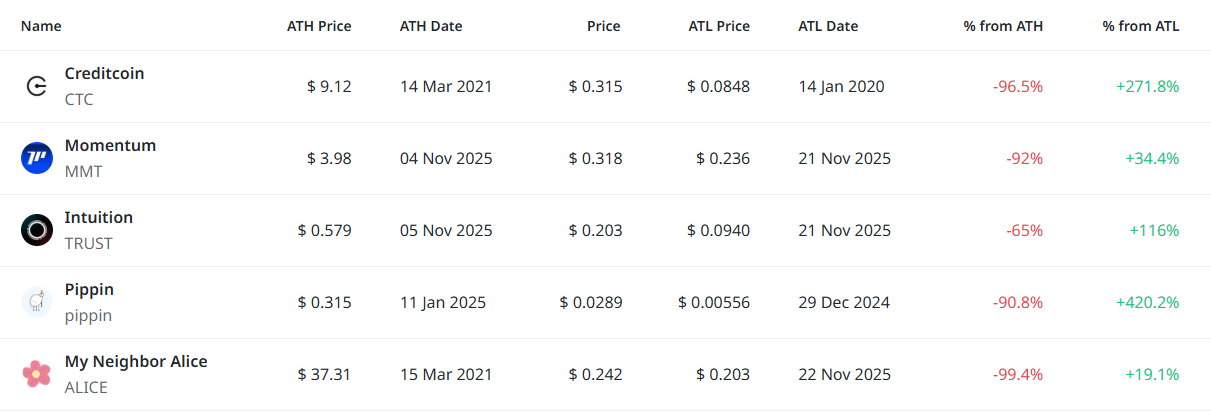Sort by % from ATL header

pyautogui.click(x=1141, y=27)
